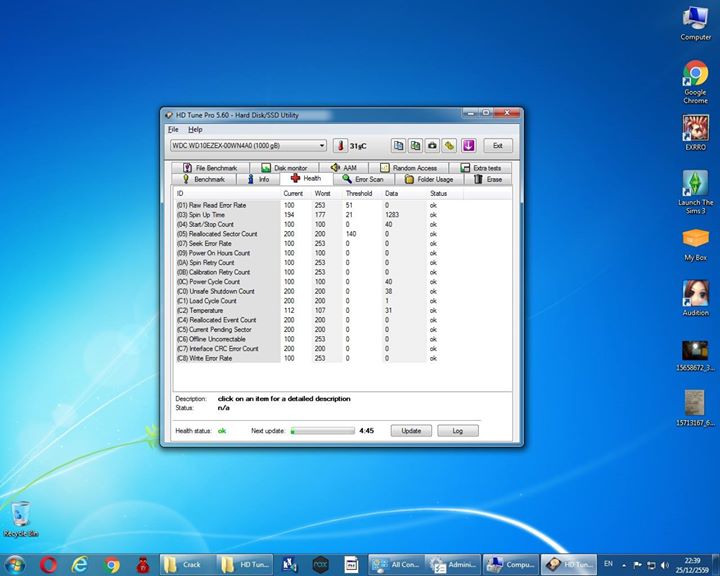This screenshot has height=576, width=720.
Task: Click the copy screenshot to clipboard icon
Action: coord(415,146)
